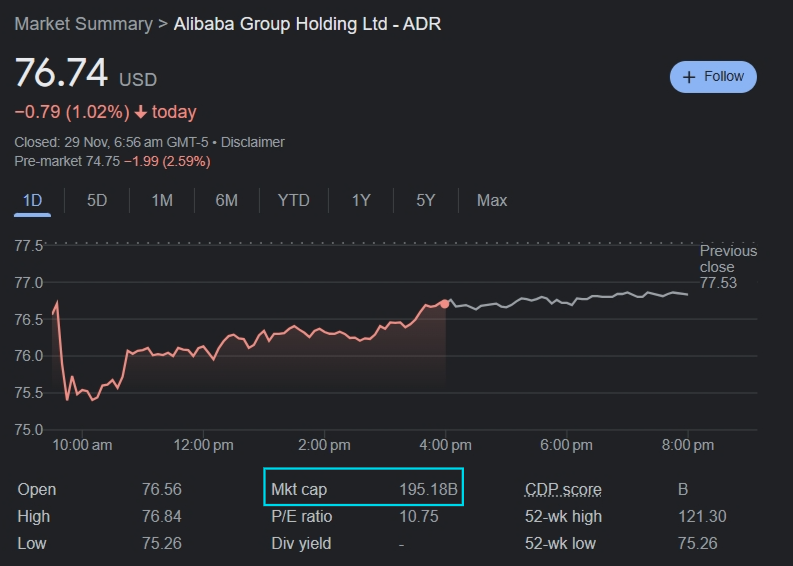
Task: Click the 4:00 pm closing price marker dot
Action: (x=445, y=304)
